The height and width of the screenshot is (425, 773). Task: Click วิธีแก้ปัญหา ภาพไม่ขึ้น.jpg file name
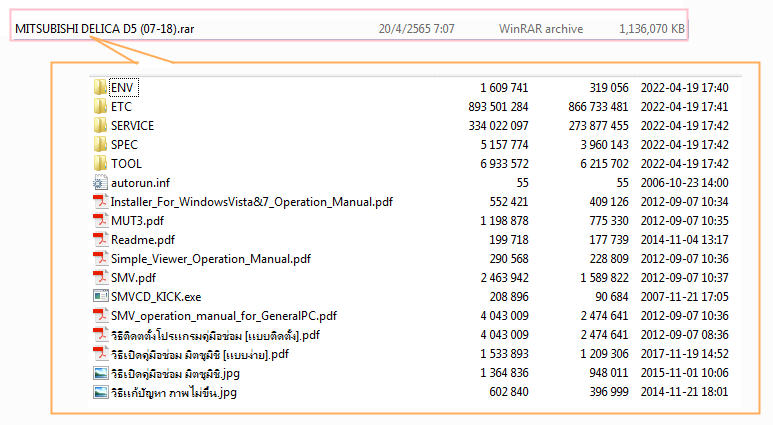[174, 392]
